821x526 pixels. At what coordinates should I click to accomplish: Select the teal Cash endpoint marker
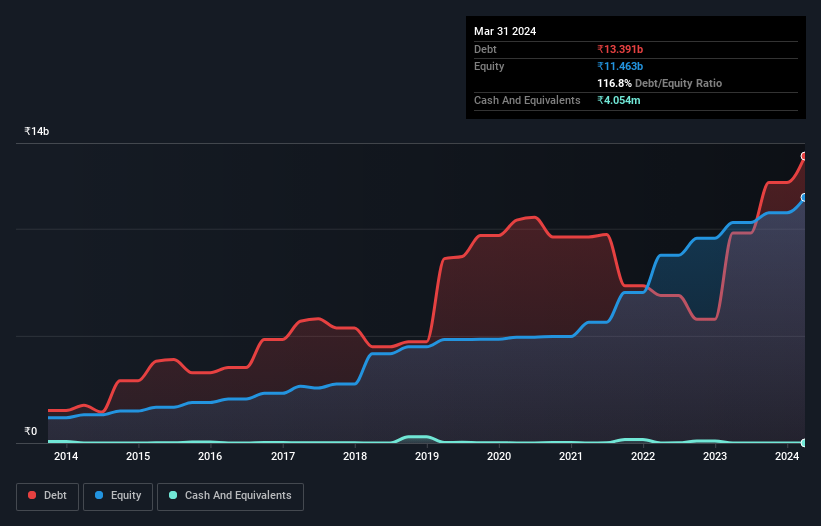pyautogui.click(x=804, y=443)
